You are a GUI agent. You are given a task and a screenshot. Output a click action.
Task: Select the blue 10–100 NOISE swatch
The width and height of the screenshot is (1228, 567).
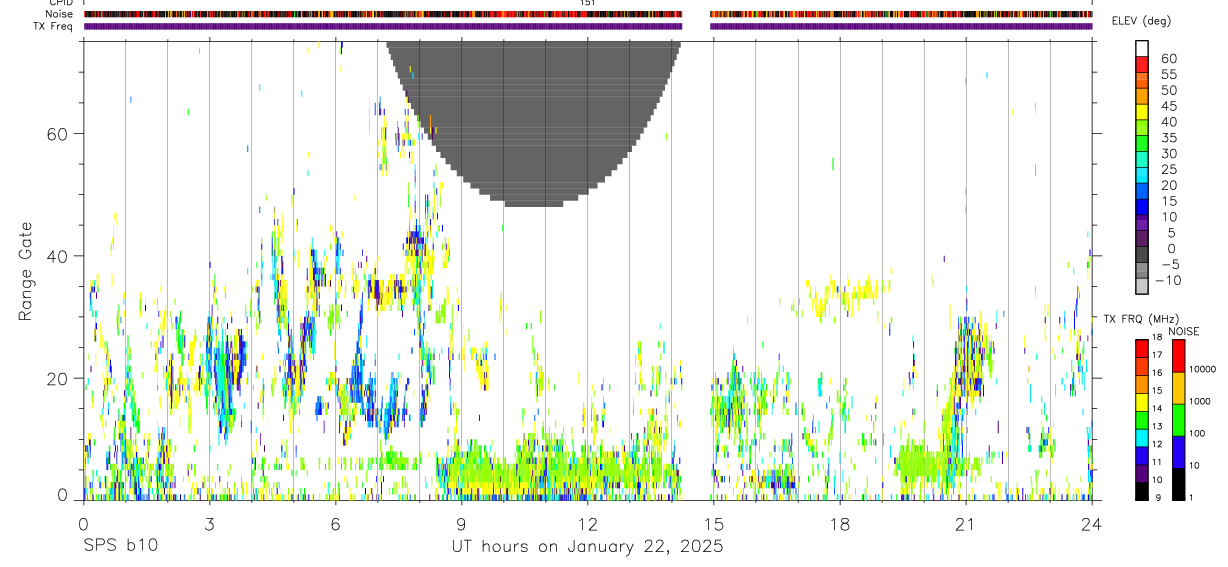pyautogui.click(x=1178, y=452)
